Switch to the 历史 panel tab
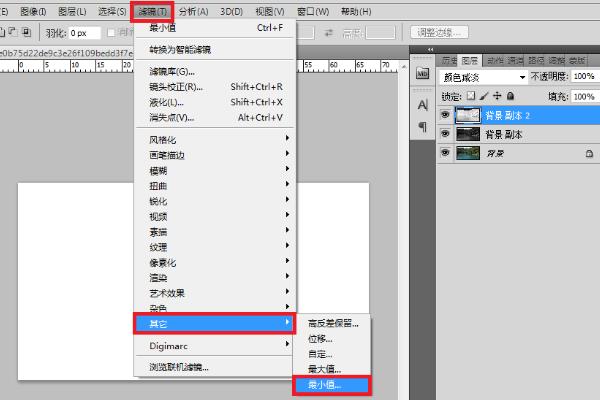The image size is (600, 400). tap(449, 60)
